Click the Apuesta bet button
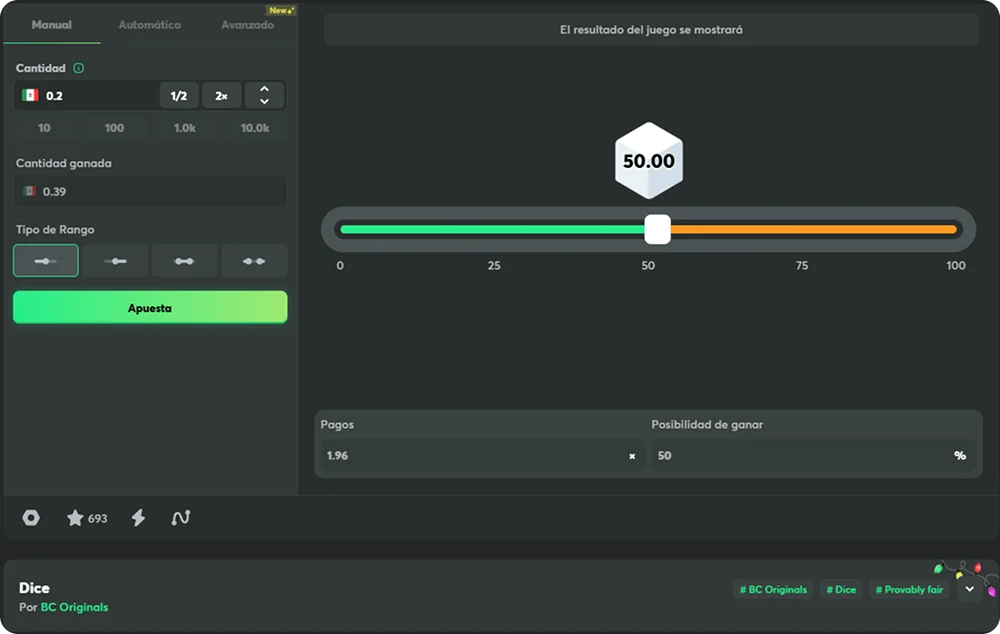This screenshot has height=634, width=1000. coord(150,307)
